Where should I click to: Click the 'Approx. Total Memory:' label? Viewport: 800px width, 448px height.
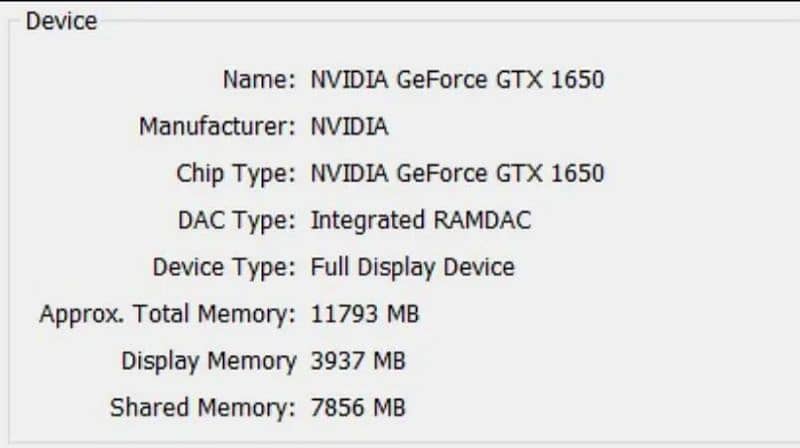coord(167,314)
